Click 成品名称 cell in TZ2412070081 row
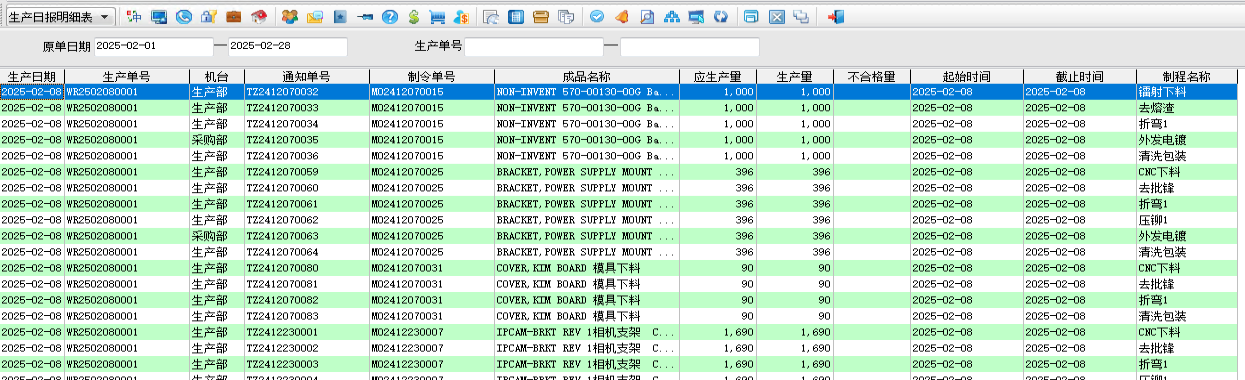Screen dimensions: 1245x380 coord(586,283)
